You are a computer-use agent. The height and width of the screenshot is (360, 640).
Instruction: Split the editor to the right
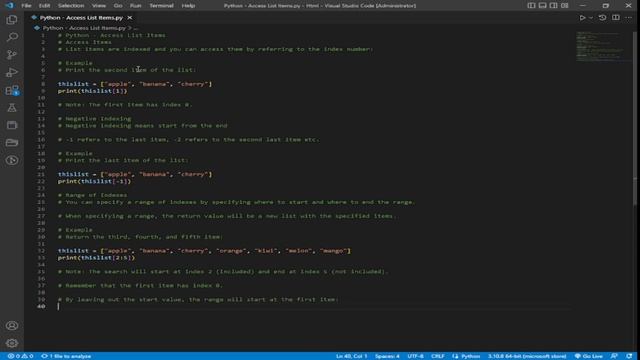point(616,18)
